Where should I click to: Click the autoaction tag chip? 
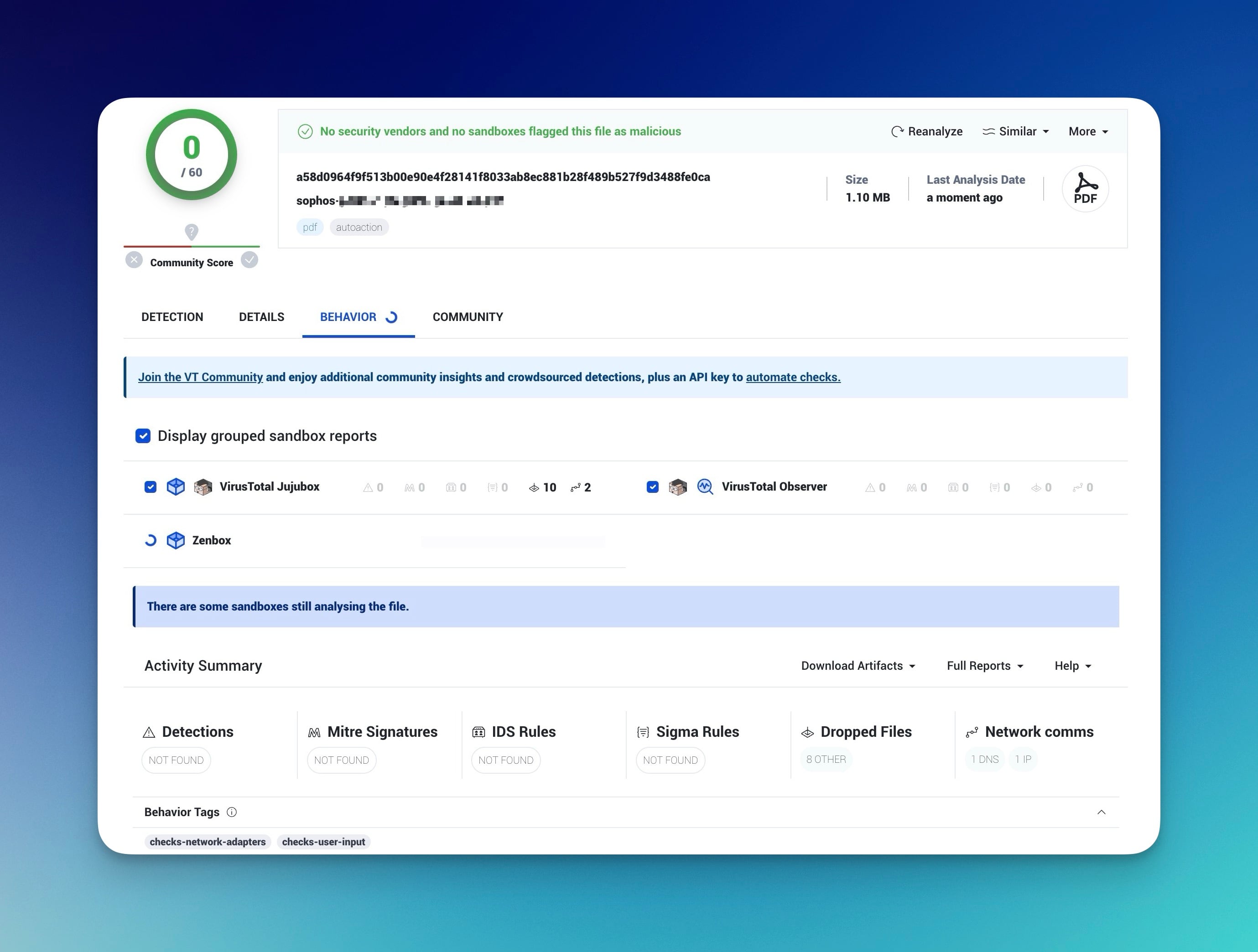359,228
